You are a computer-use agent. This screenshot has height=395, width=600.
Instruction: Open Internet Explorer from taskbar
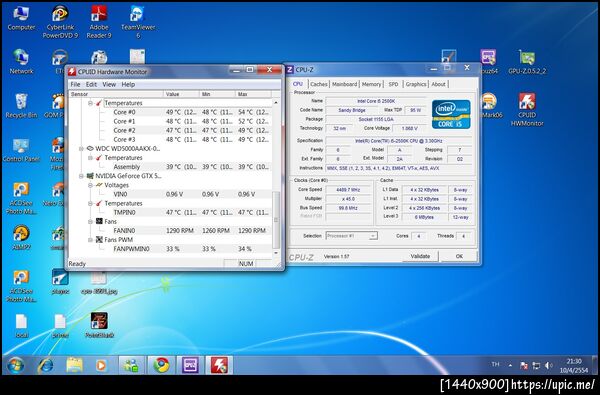tap(46, 366)
